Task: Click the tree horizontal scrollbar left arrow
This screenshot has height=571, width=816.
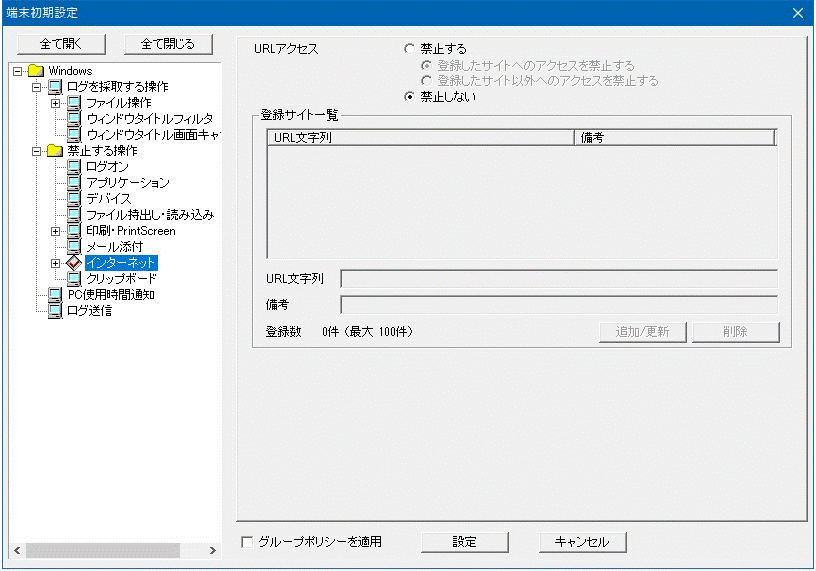Action: coord(17,550)
